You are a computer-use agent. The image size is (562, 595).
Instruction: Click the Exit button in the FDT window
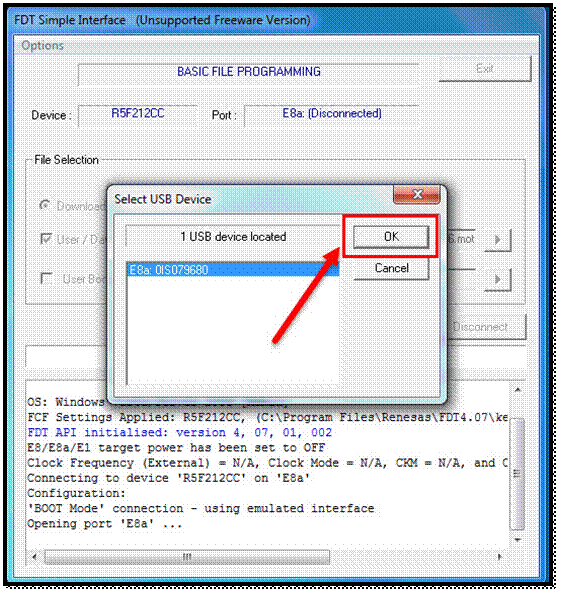(x=485, y=69)
